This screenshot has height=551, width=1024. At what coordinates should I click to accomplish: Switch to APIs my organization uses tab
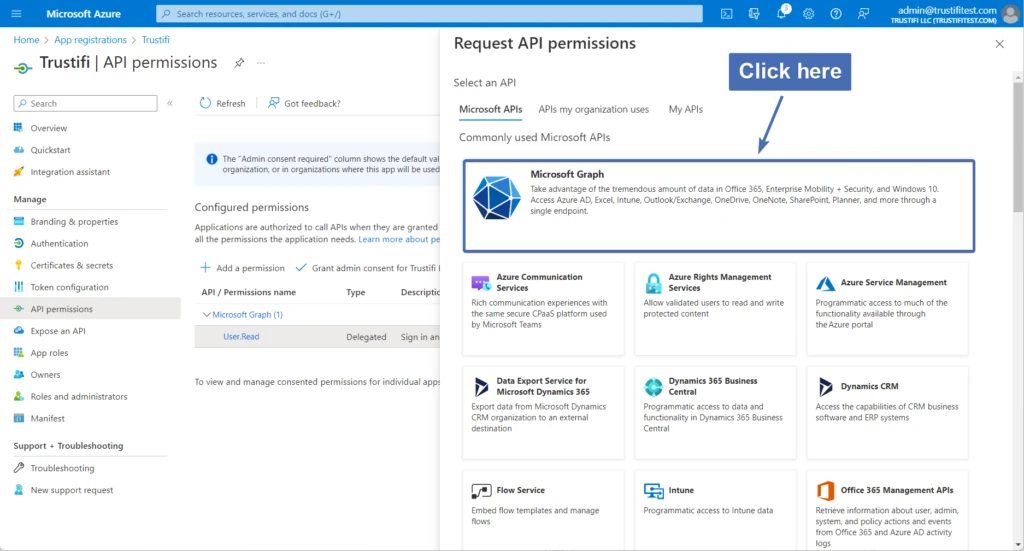[x=593, y=109]
